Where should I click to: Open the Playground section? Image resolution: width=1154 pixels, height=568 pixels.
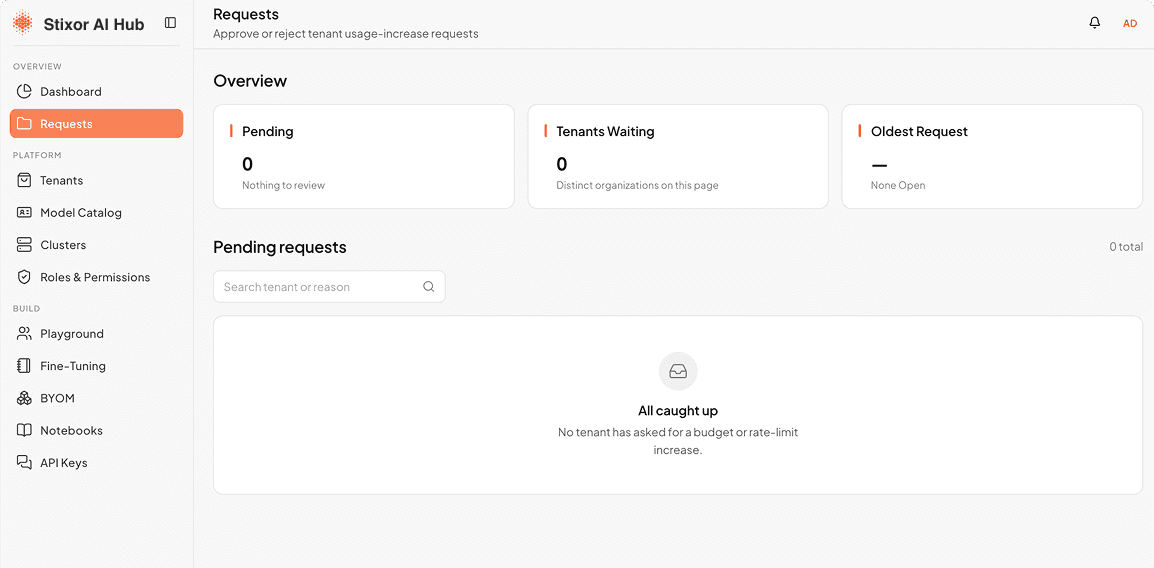[96, 333]
